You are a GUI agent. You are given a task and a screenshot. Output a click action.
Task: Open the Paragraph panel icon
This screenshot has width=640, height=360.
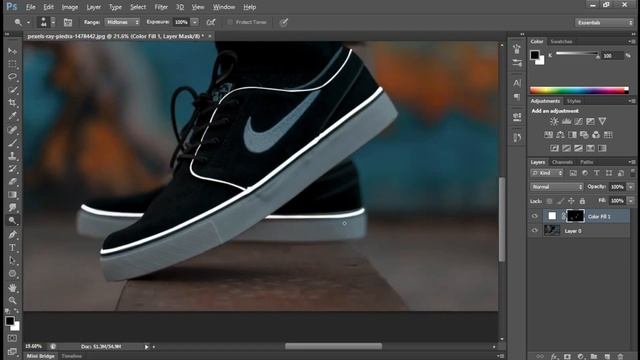pyautogui.click(x=517, y=97)
